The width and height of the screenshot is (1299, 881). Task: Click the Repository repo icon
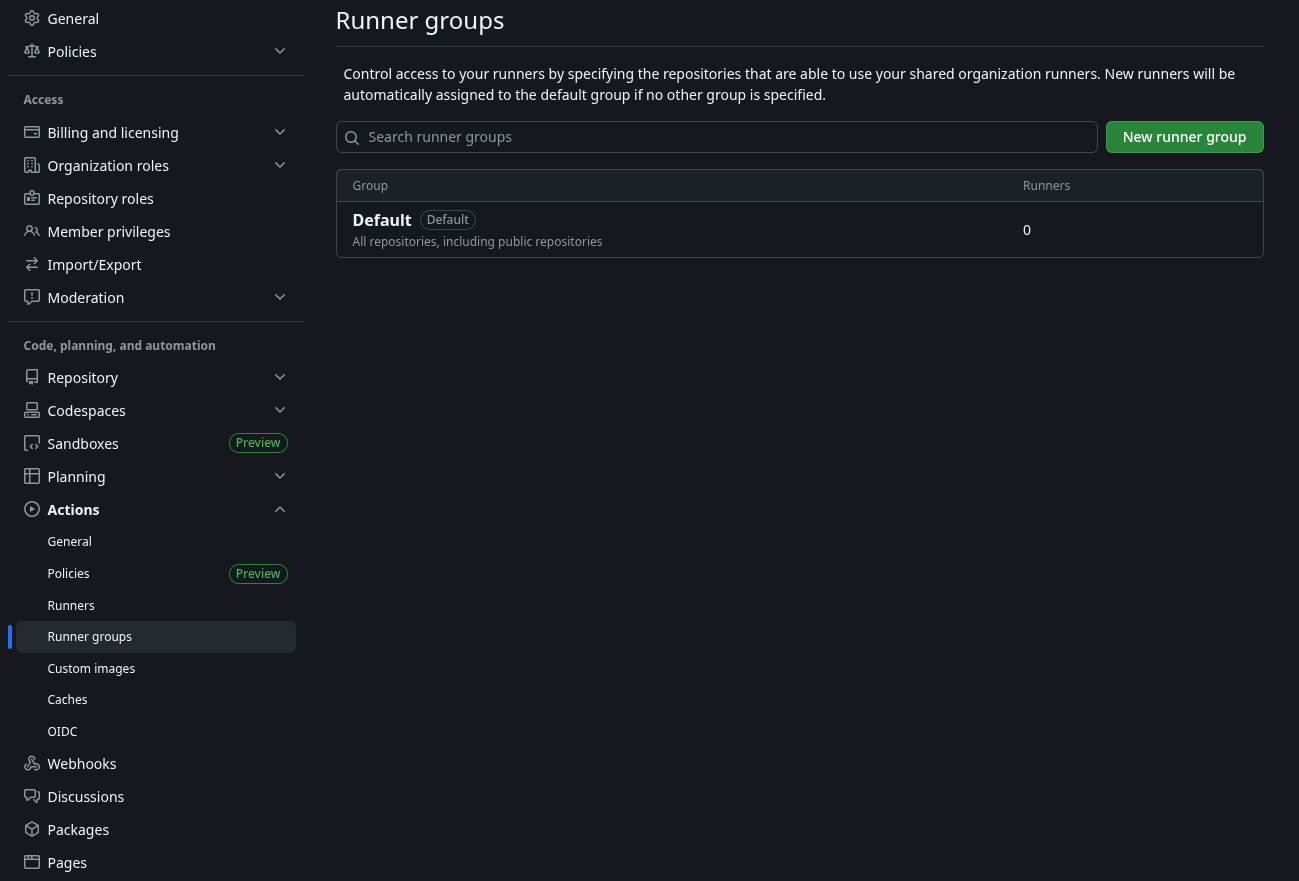pos(32,377)
